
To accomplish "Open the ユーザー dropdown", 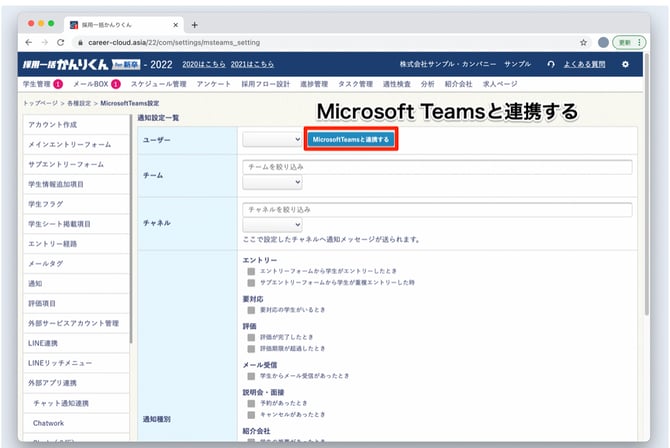I will [x=272, y=140].
